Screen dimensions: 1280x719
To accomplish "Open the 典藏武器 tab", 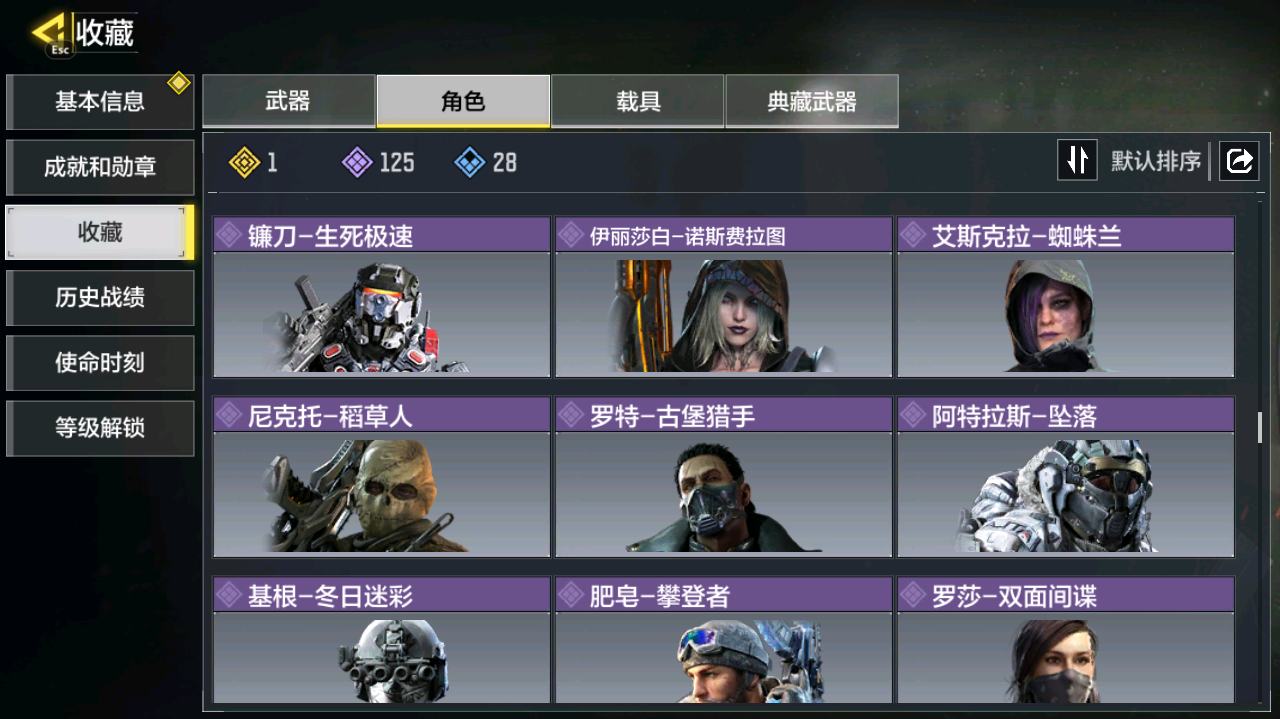I will (x=812, y=101).
